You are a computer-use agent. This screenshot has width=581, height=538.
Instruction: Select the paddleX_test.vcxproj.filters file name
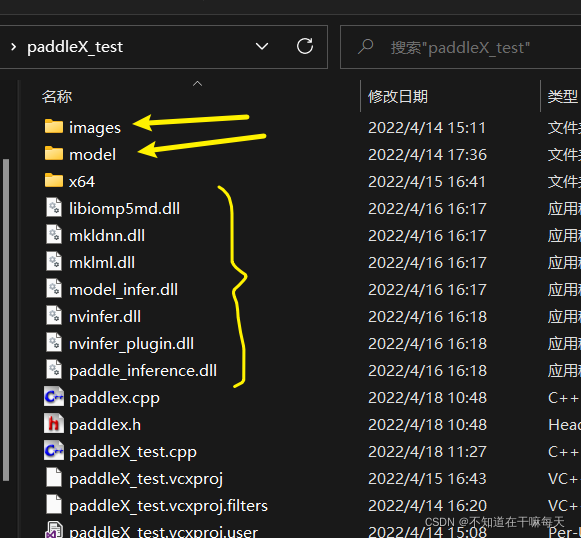[169, 507]
